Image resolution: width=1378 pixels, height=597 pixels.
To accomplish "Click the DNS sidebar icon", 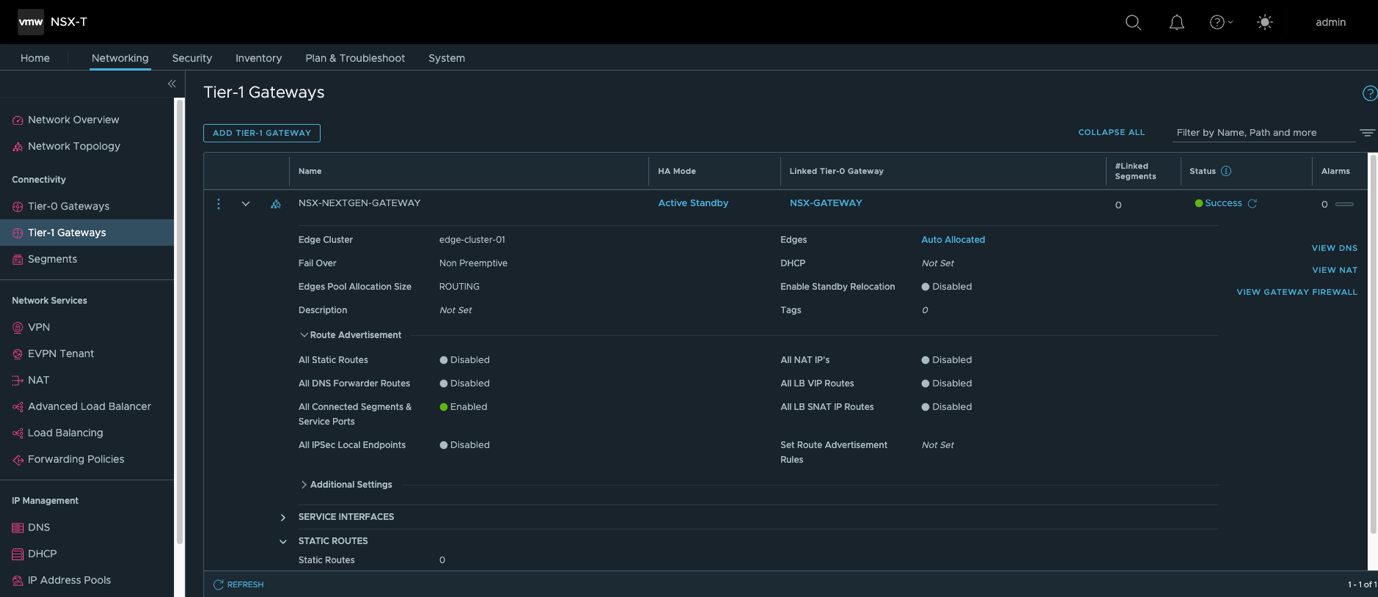I will [x=17, y=527].
